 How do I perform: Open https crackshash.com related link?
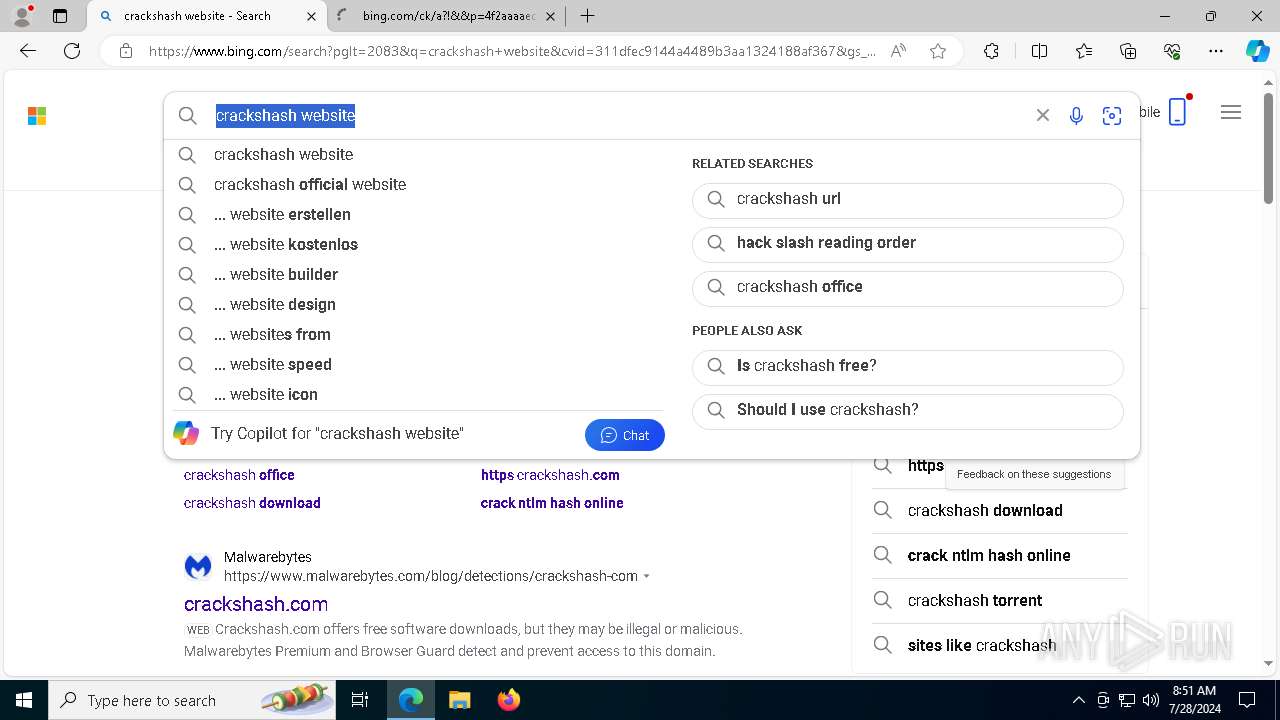tap(550, 475)
